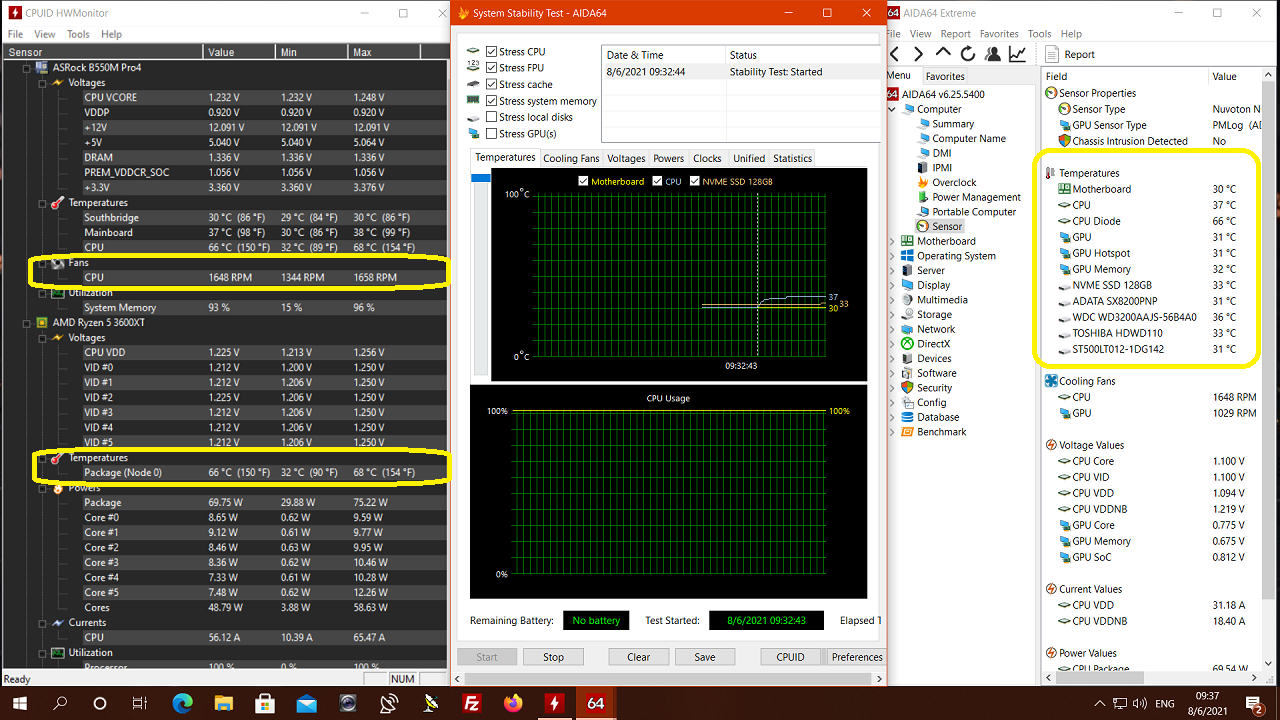1280x720 pixels.
Task: Click the Clear button in Stability Test
Action: pos(638,657)
